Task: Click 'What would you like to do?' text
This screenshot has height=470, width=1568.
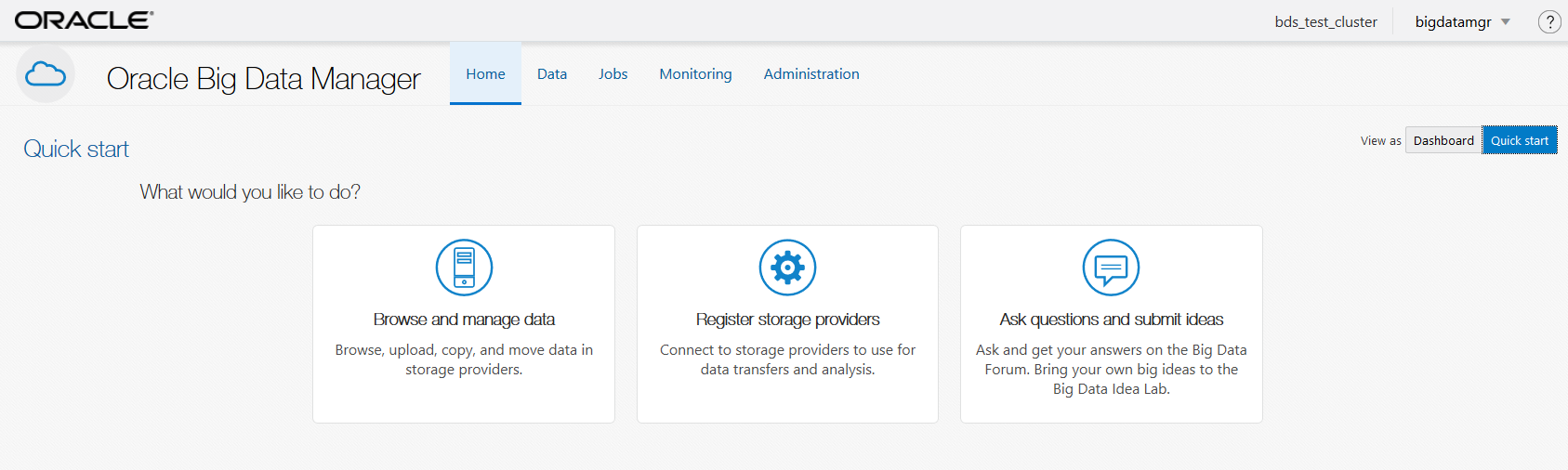Action: [250, 192]
